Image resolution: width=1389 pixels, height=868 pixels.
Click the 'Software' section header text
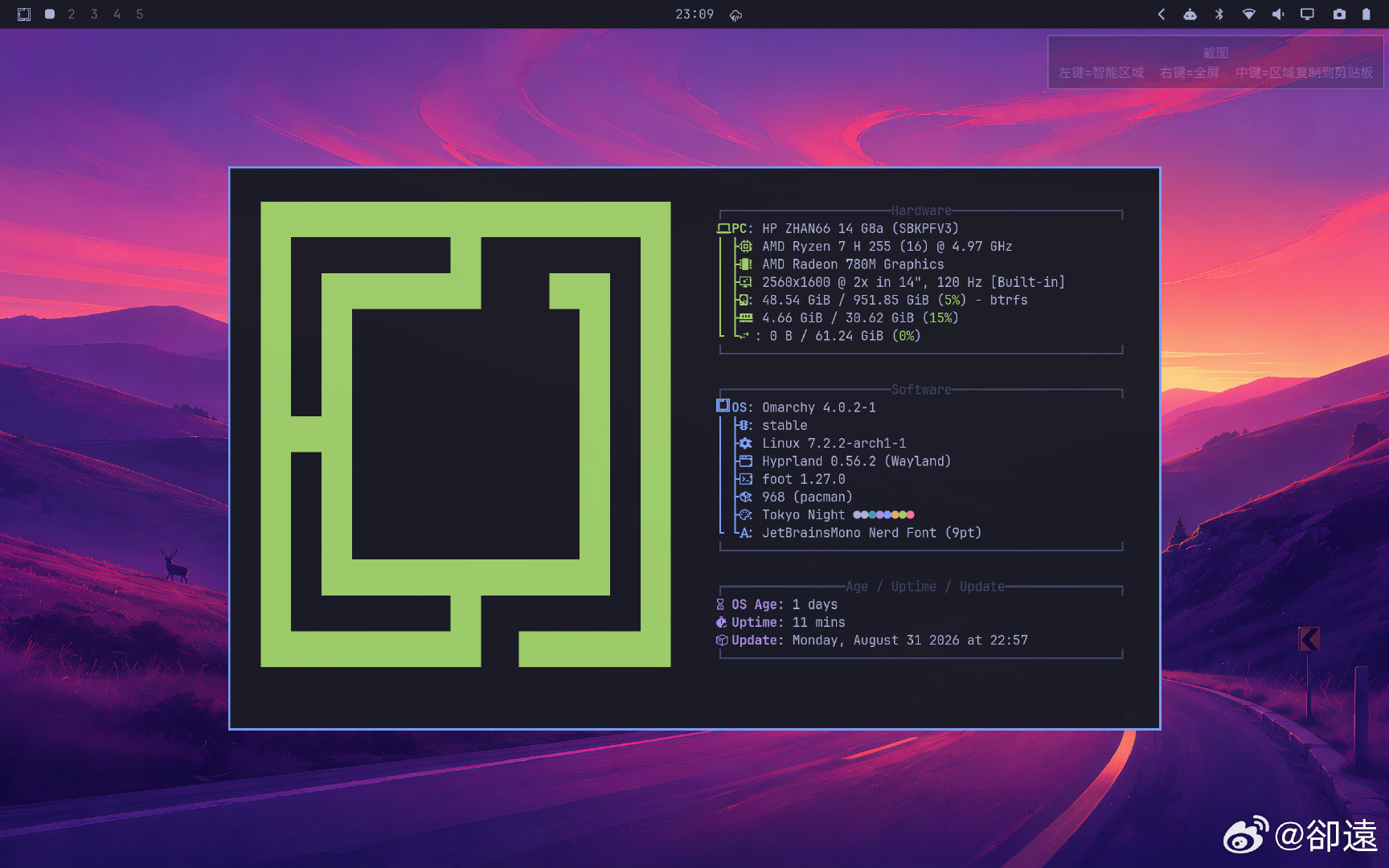pyautogui.click(x=921, y=390)
